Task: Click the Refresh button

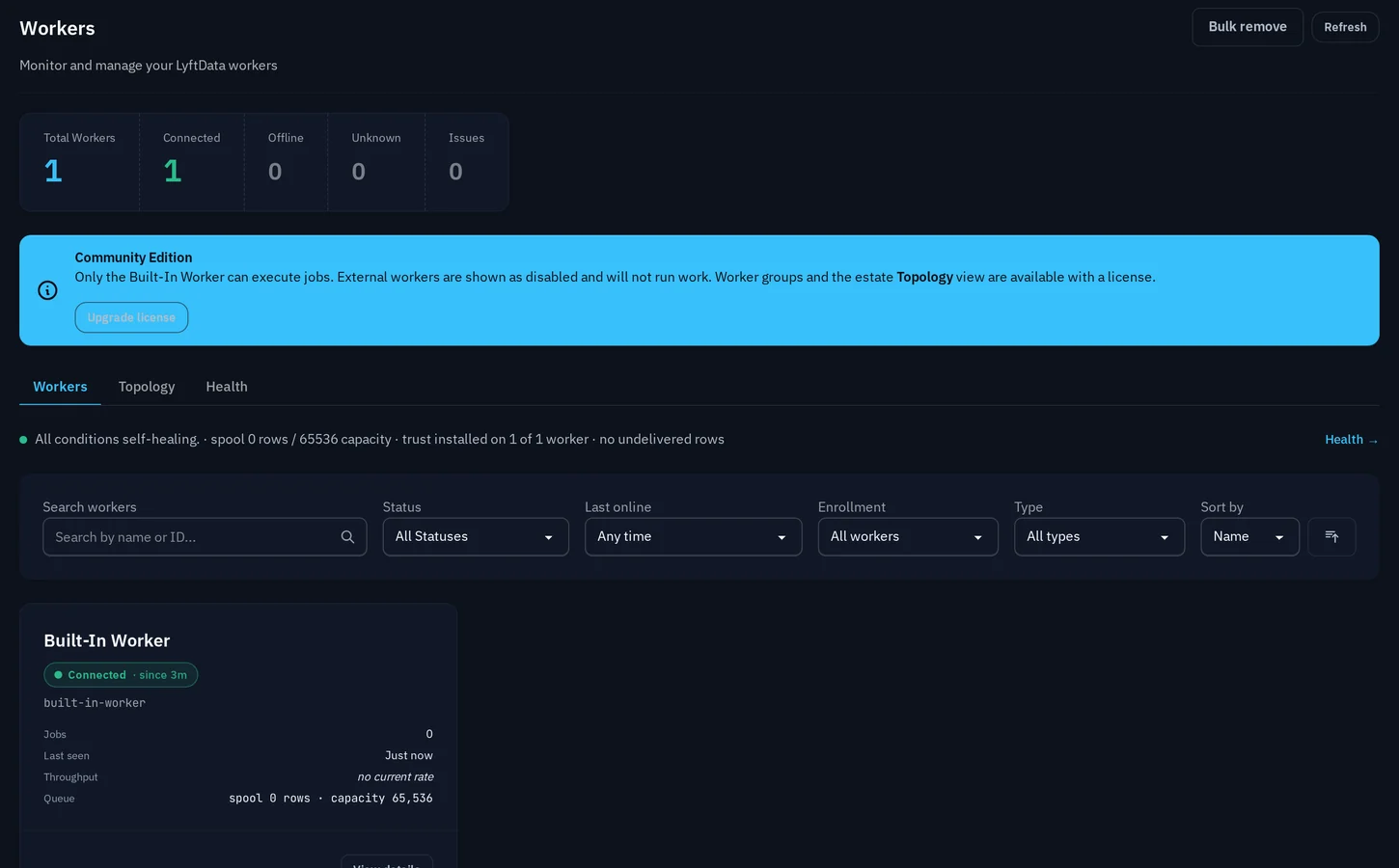Action: pyautogui.click(x=1345, y=27)
